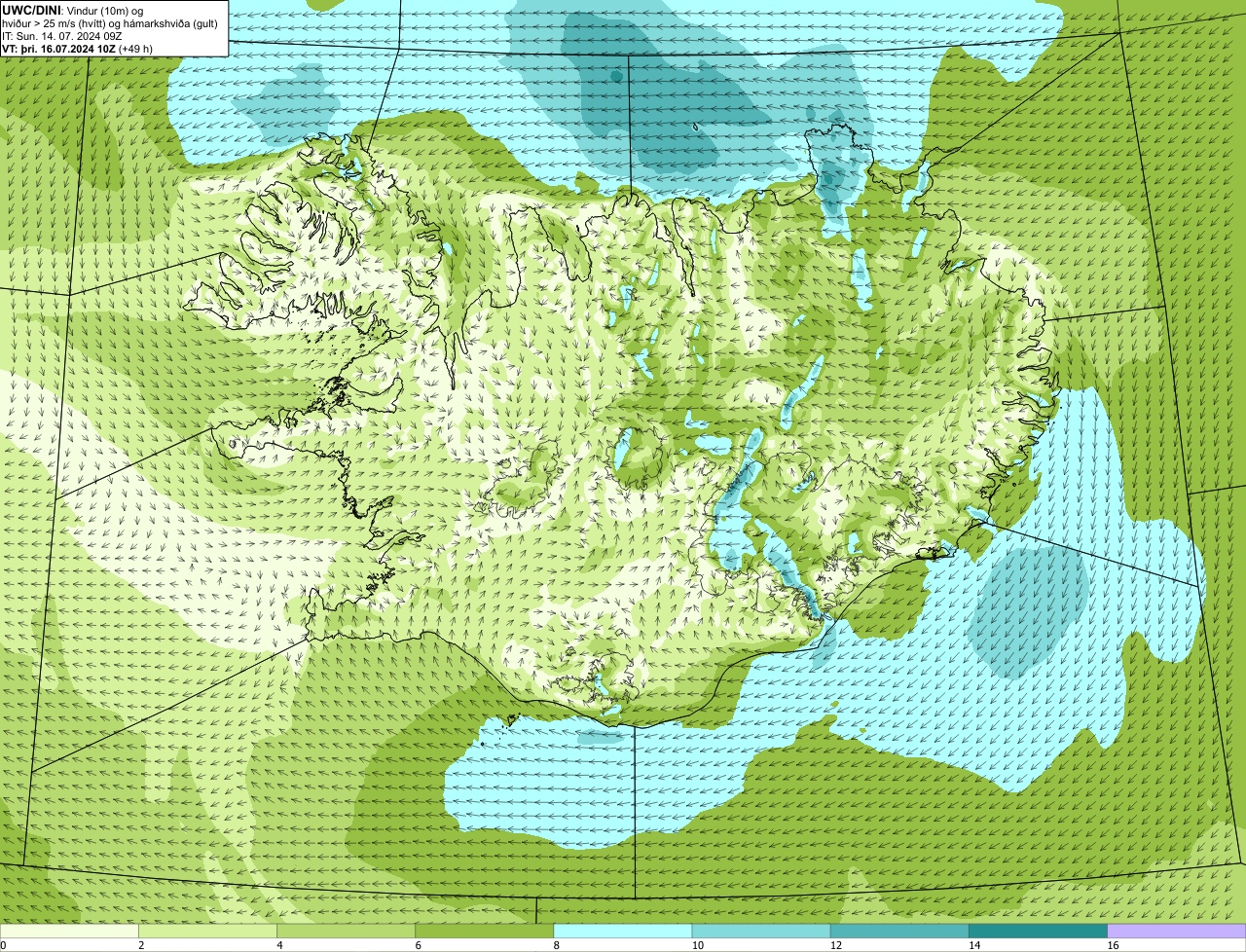Click the "VT: þri. 16.07.2024 10Z" valid time line
Screen dimensions: 1246x952
pos(78,49)
